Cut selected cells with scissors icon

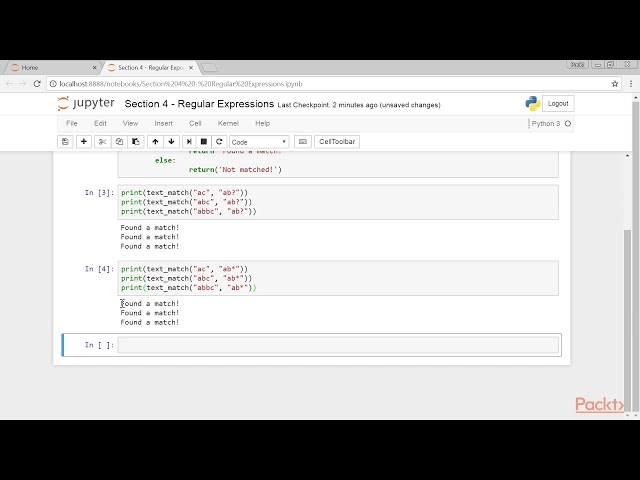pos(102,142)
